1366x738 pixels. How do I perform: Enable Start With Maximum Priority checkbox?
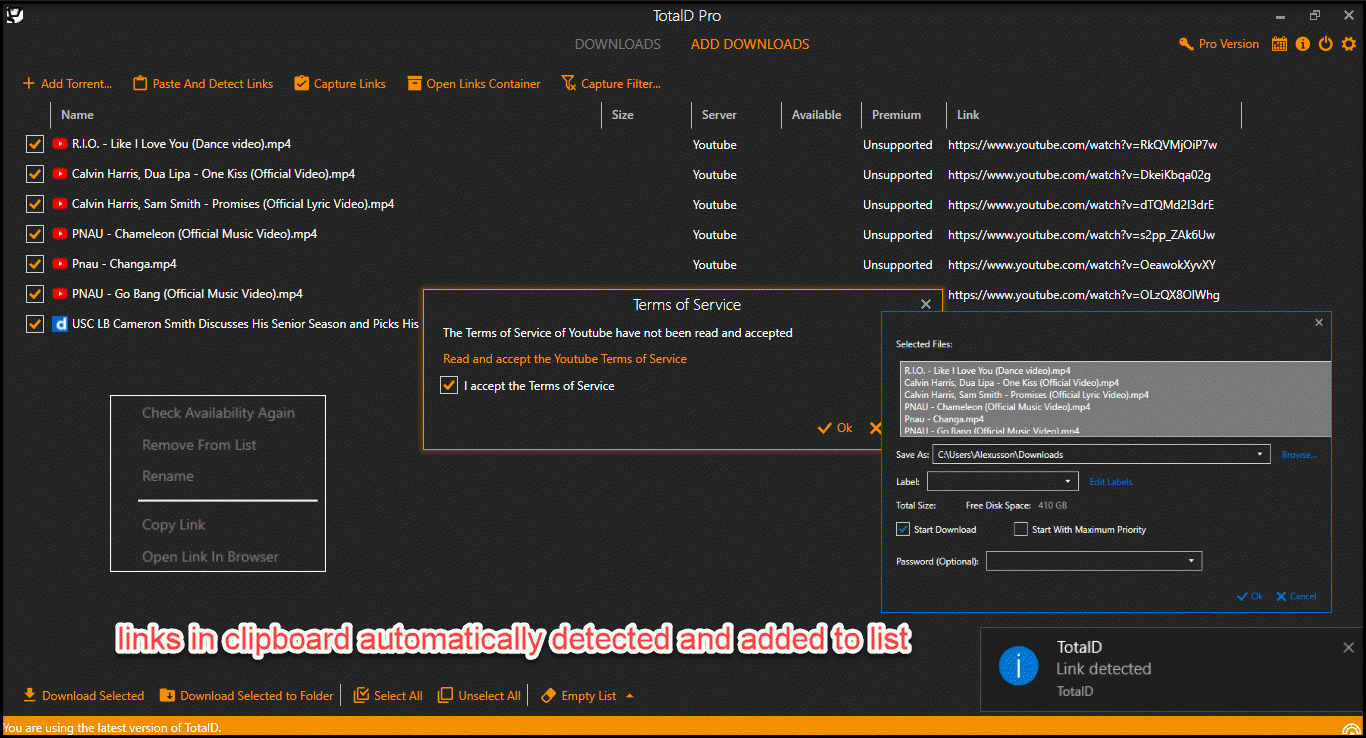coord(1021,529)
